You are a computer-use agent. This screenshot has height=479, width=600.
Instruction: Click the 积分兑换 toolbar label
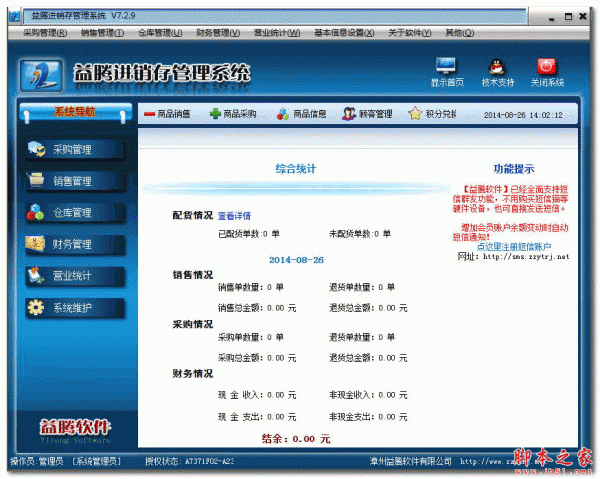pos(441,114)
